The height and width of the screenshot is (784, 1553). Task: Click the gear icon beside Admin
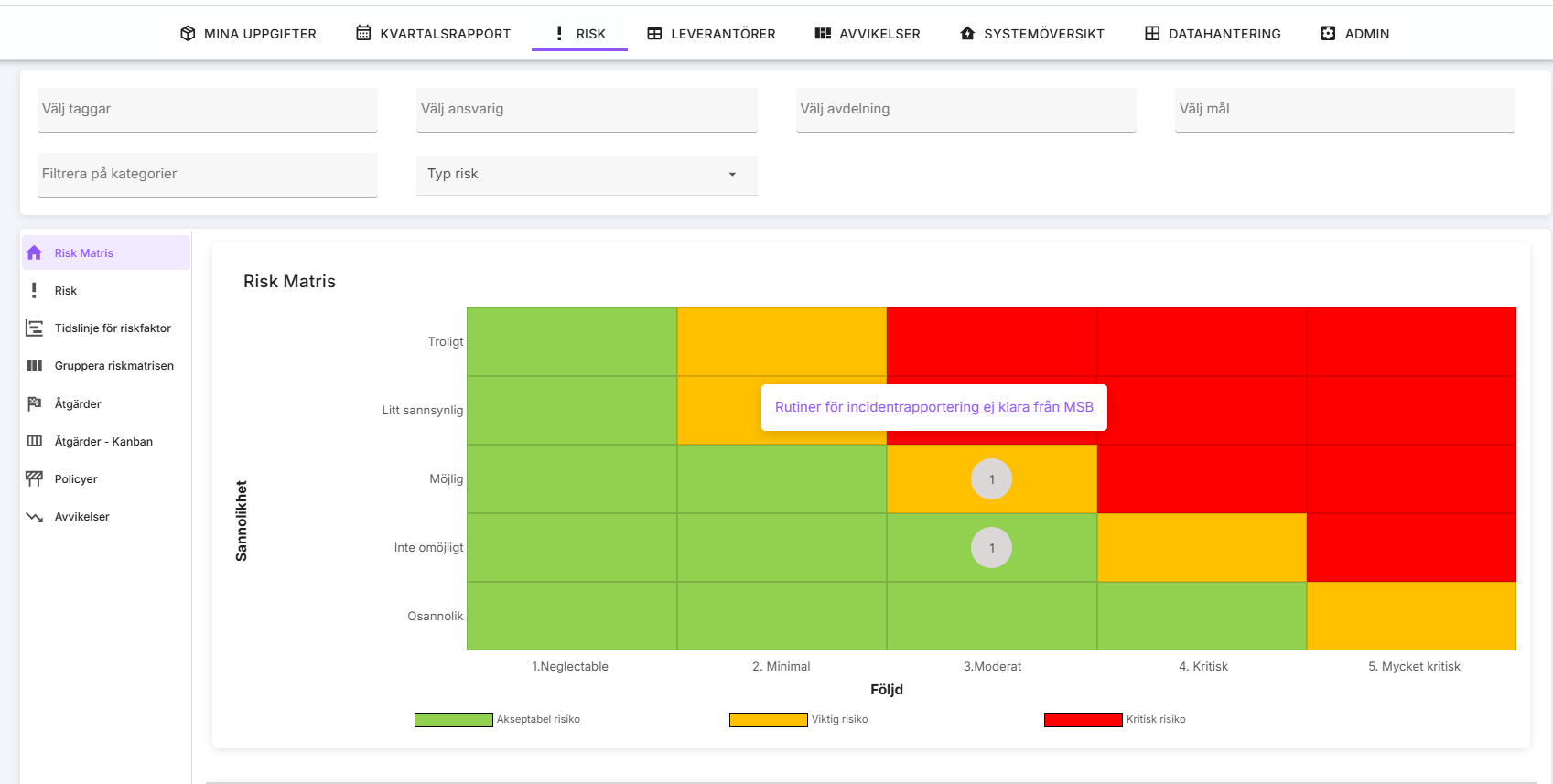[1328, 34]
